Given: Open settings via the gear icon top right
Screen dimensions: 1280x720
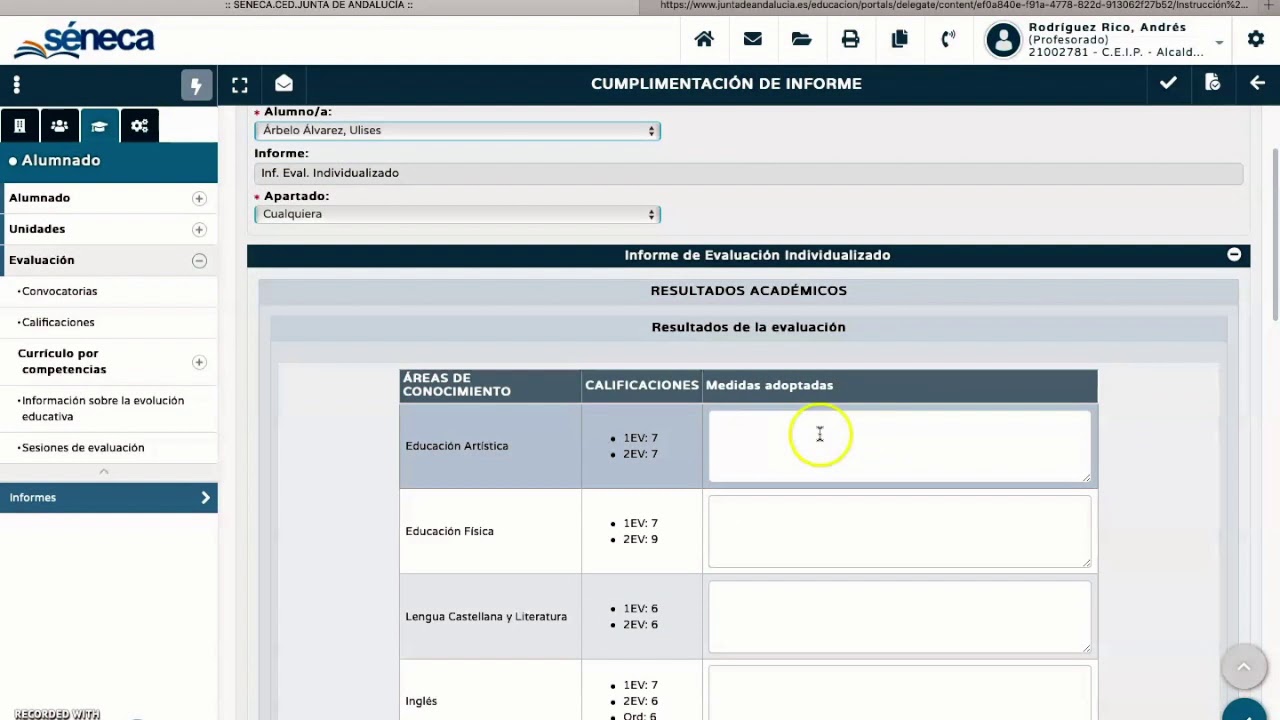Looking at the screenshot, I should 1256,38.
